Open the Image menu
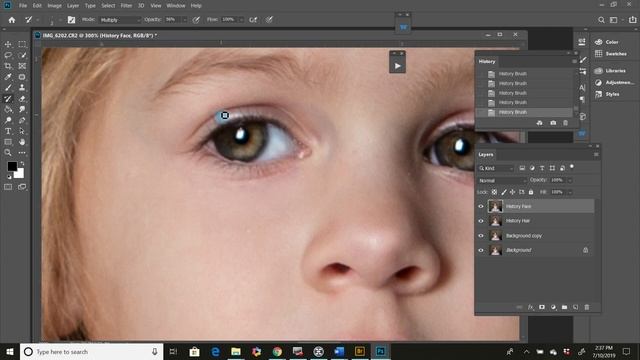 click(x=54, y=6)
